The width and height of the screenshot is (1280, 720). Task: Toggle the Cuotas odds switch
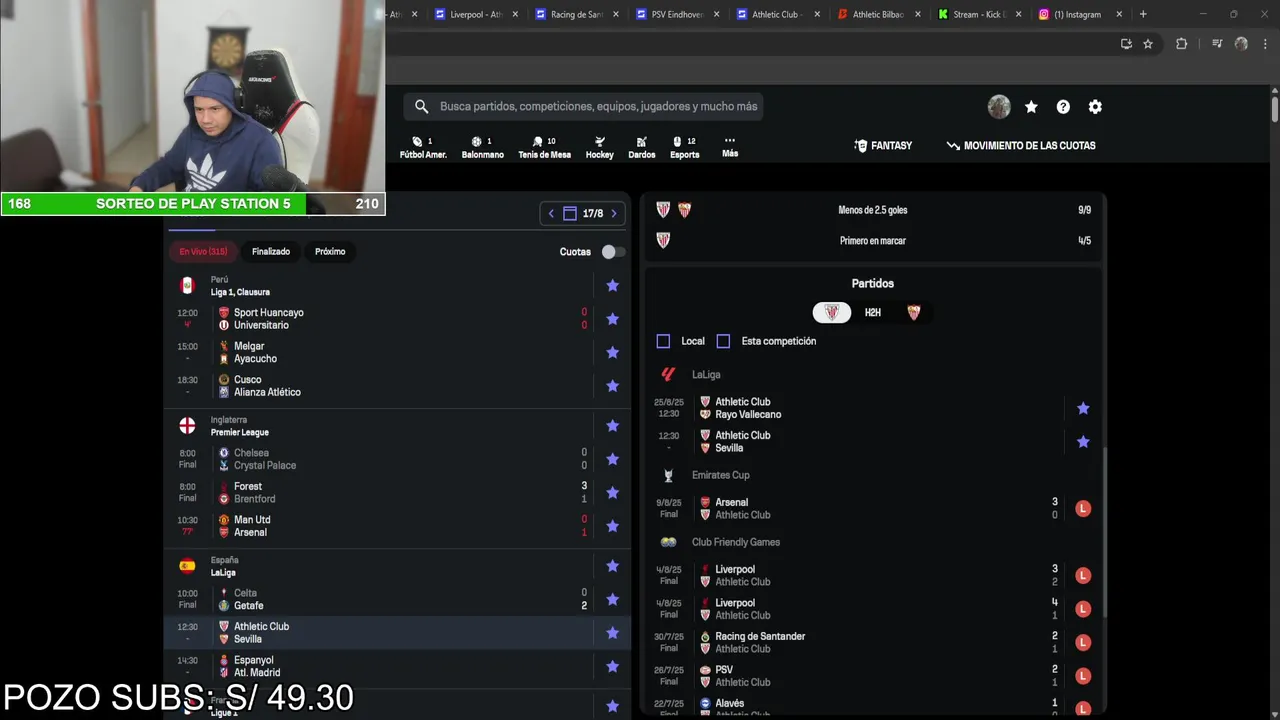click(x=612, y=252)
